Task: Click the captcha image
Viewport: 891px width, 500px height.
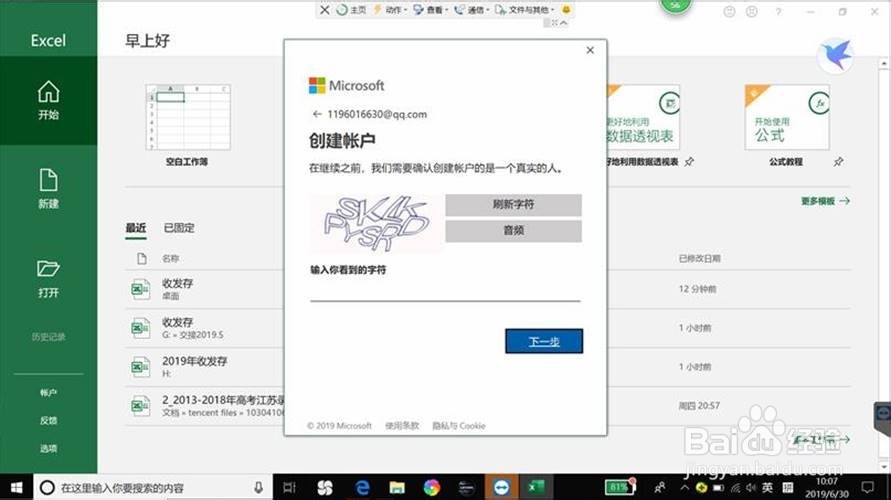Action: (376, 223)
